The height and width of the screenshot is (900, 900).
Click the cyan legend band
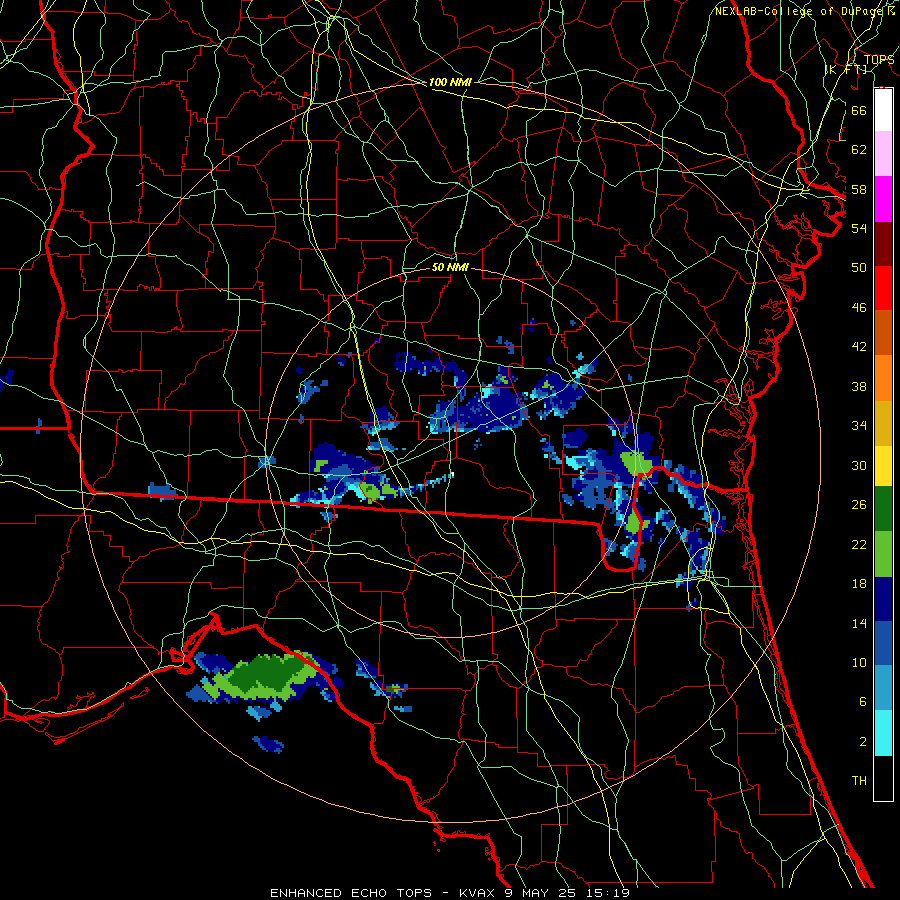pyautogui.click(x=883, y=733)
